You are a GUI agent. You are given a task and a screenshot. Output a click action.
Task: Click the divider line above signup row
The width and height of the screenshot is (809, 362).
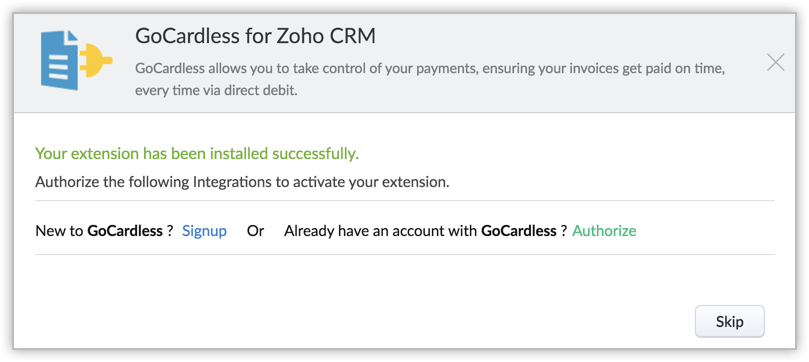coord(404,201)
